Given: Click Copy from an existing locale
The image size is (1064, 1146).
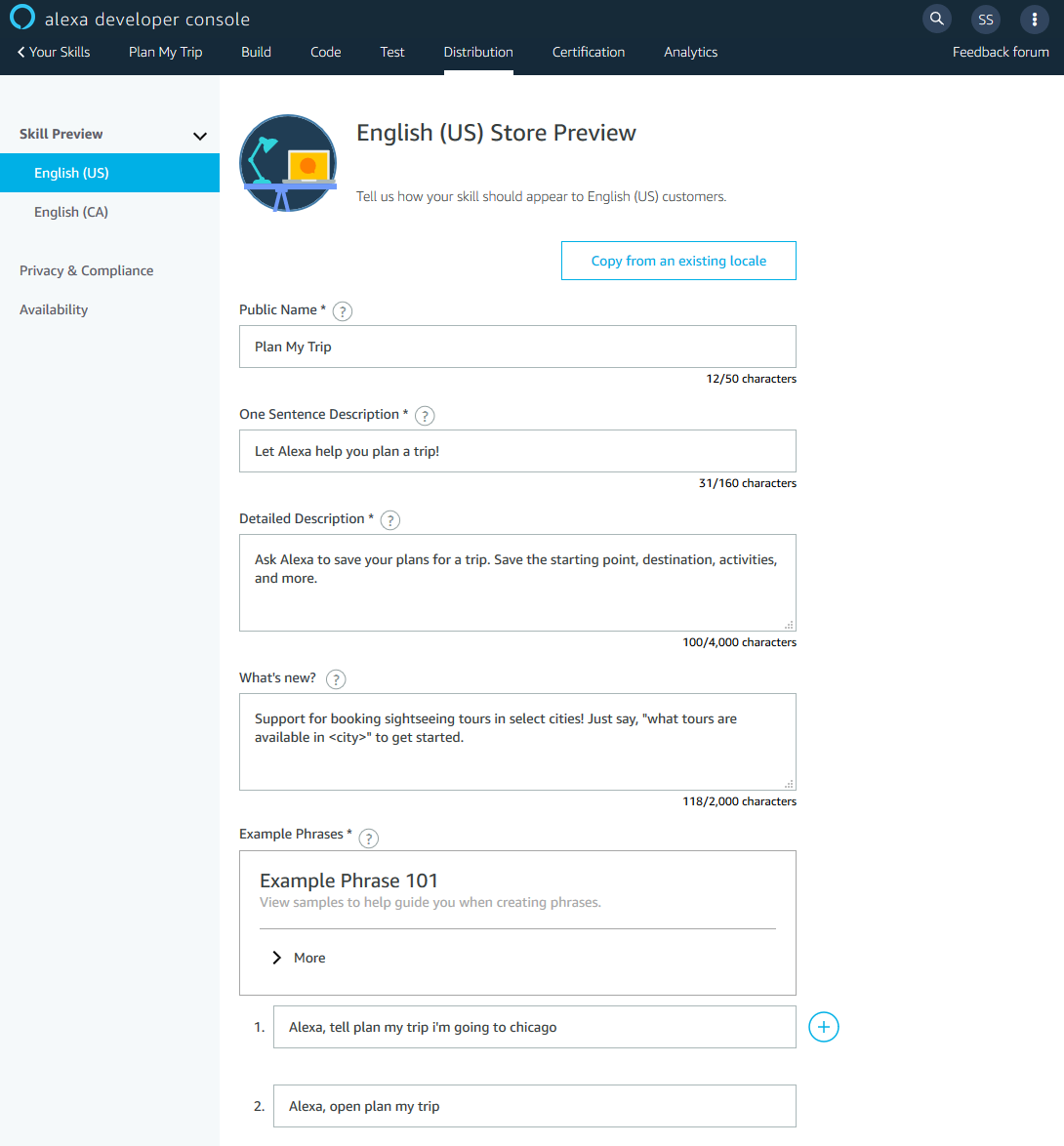Looking at the screenshot, I should click(x=677, y=261).
